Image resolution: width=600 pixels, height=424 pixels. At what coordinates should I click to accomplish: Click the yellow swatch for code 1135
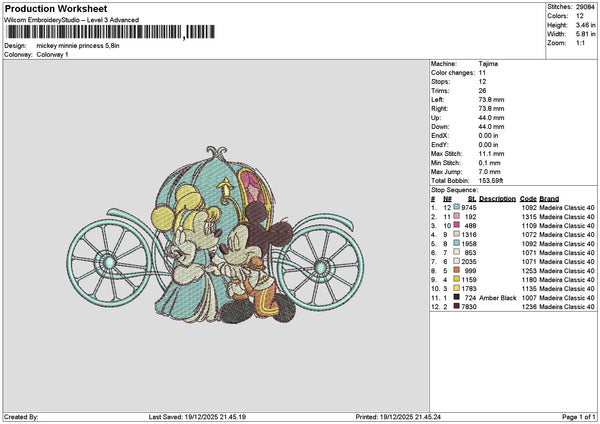(x=456, y=289)
